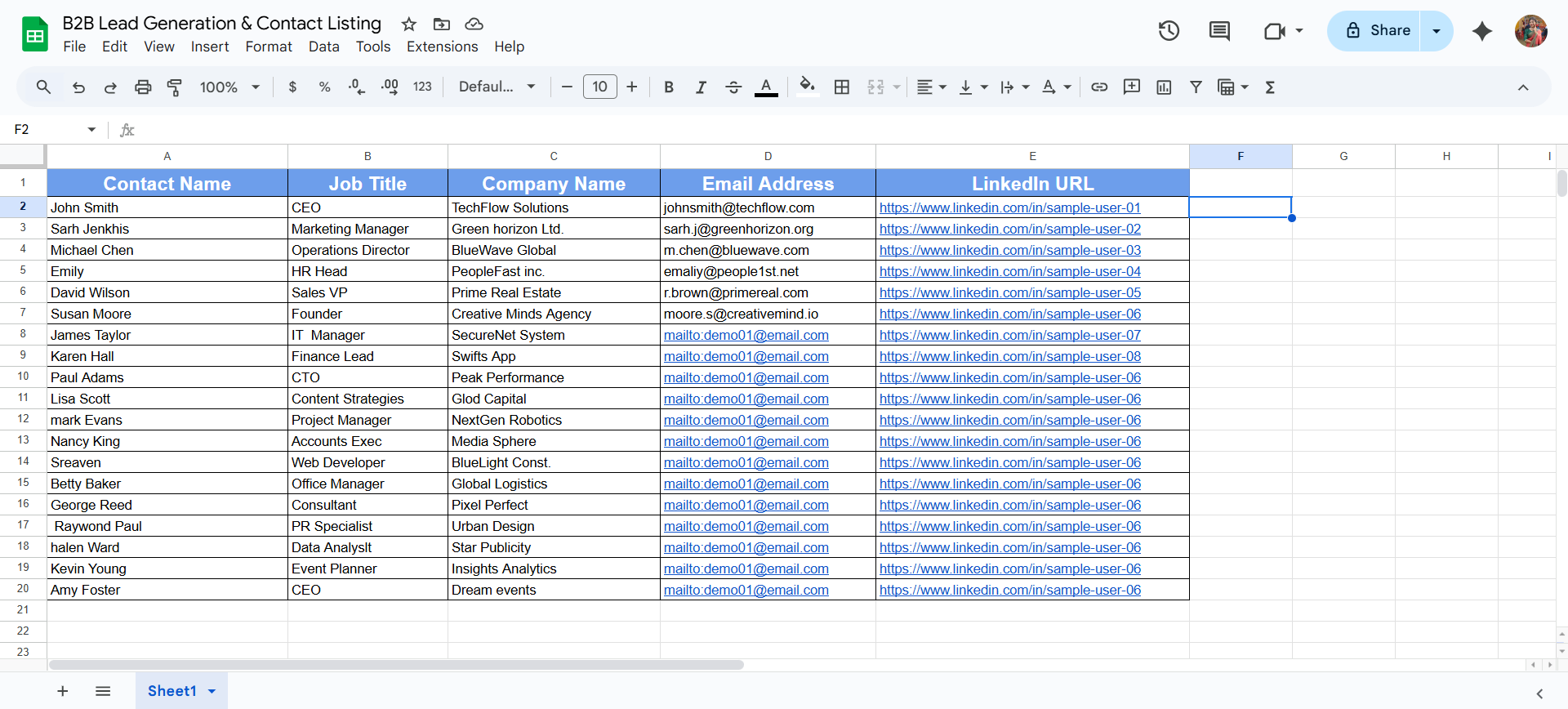This screenshot has height=709, width=1568.
Task: Open the File menu
Action: 74,47
